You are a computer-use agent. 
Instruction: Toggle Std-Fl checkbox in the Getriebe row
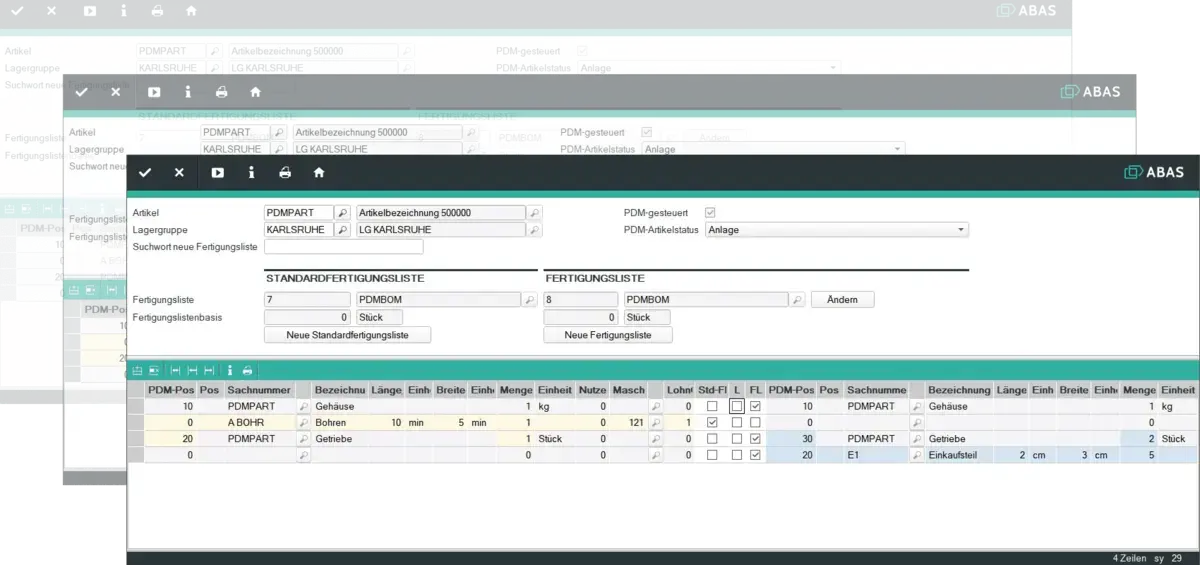pyautogui.click(x=712, y=439)
